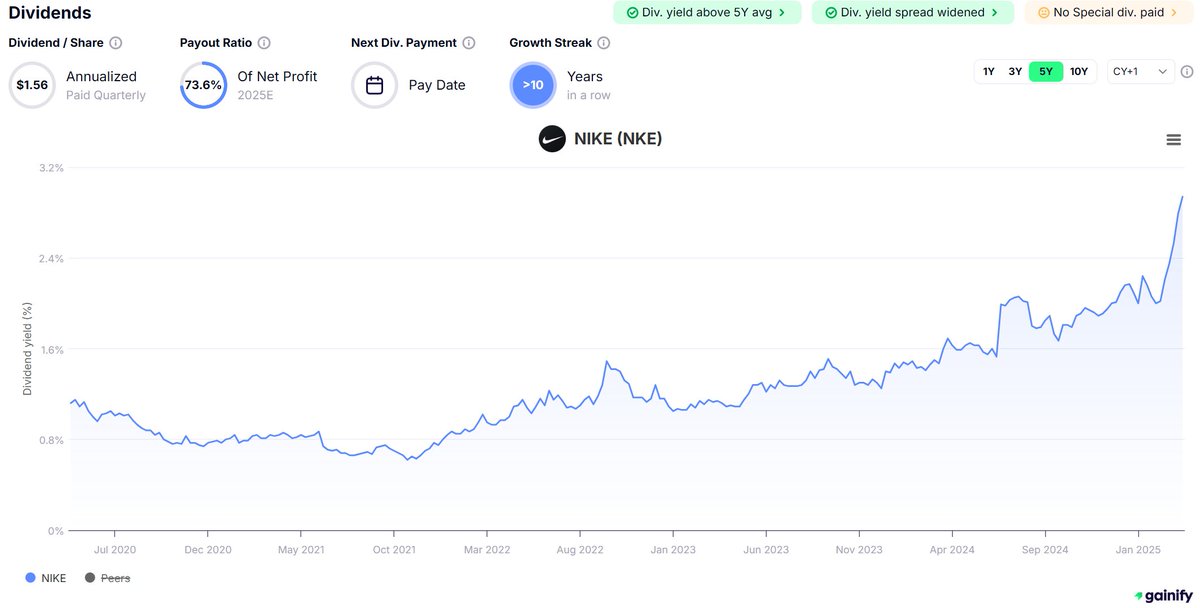Click the Aug 2022 axis label
Viewport: 1200px width, 608px height.
pos(579,549)
